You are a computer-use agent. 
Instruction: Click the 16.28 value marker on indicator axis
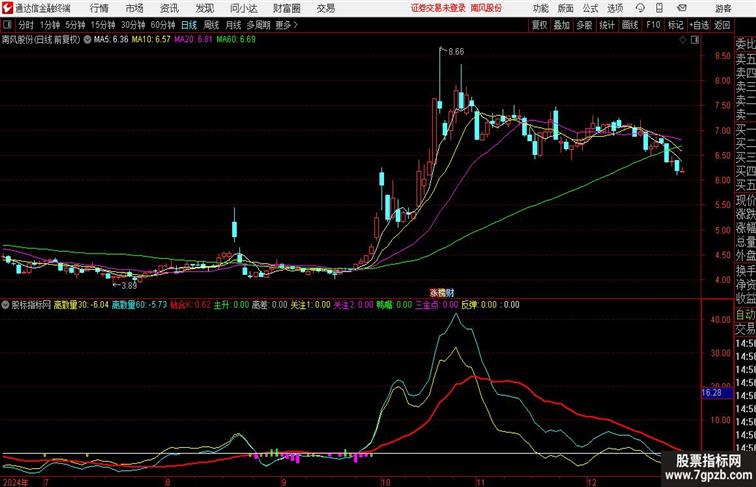(x=716, y=393)
